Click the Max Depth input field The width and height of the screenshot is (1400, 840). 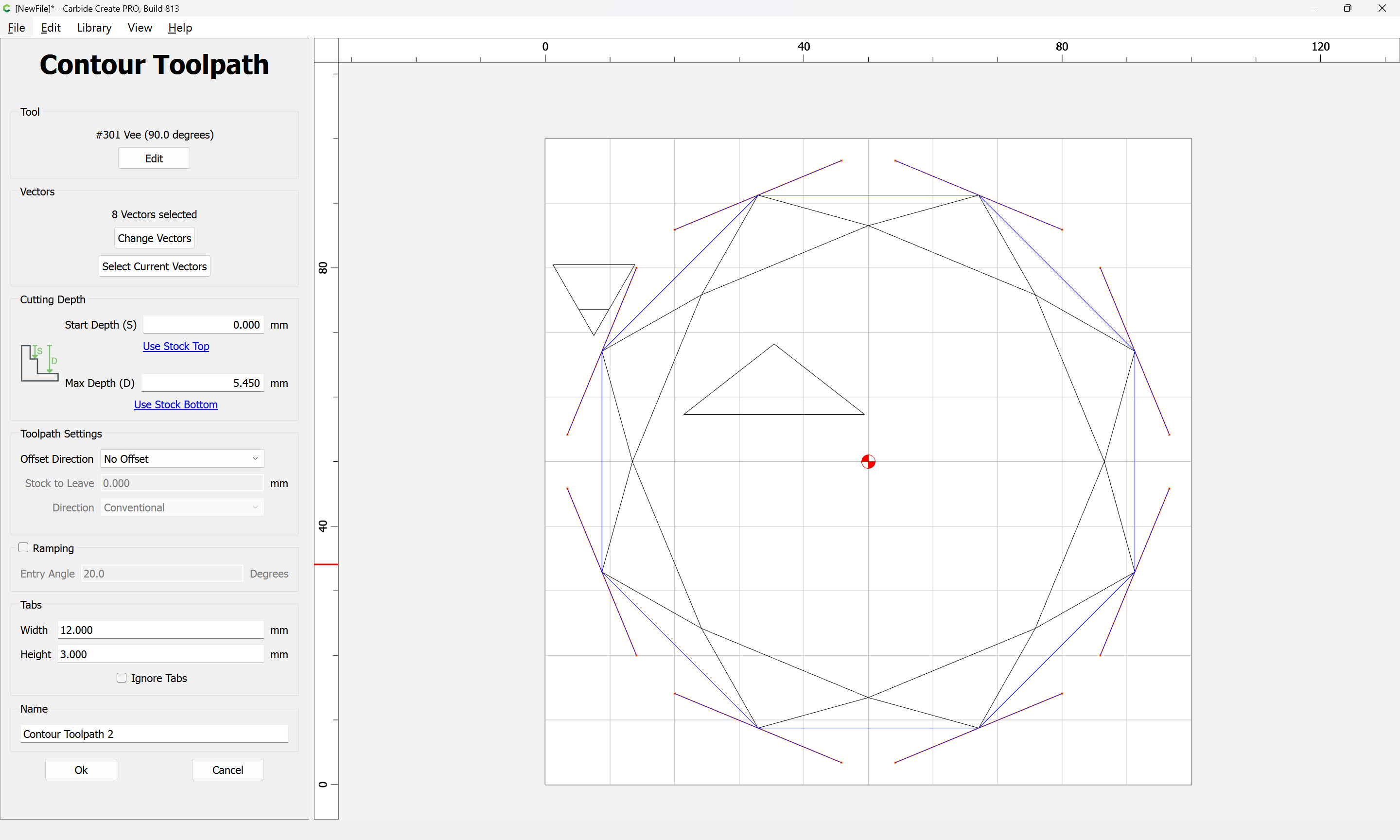203,383
